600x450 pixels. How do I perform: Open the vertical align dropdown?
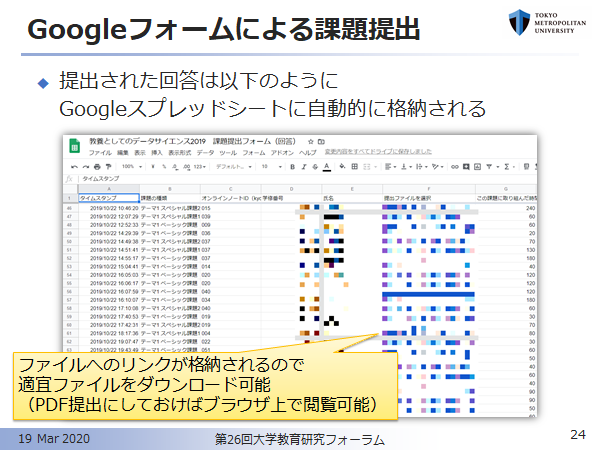(406, 167)
